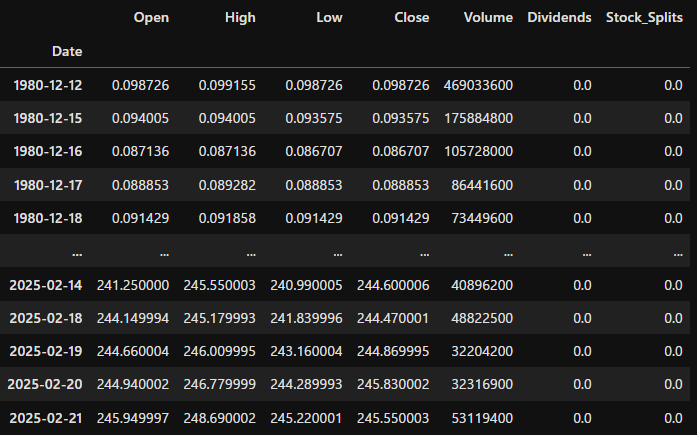Viewport: 697px width, 435px height.
Task: Click the Open column header
Action: point(151,17)
